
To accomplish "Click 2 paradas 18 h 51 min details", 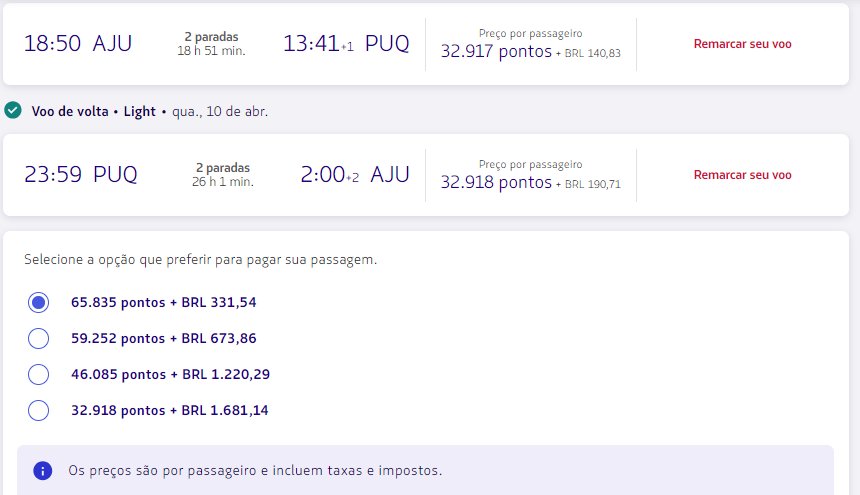I will tap(211, 44).
